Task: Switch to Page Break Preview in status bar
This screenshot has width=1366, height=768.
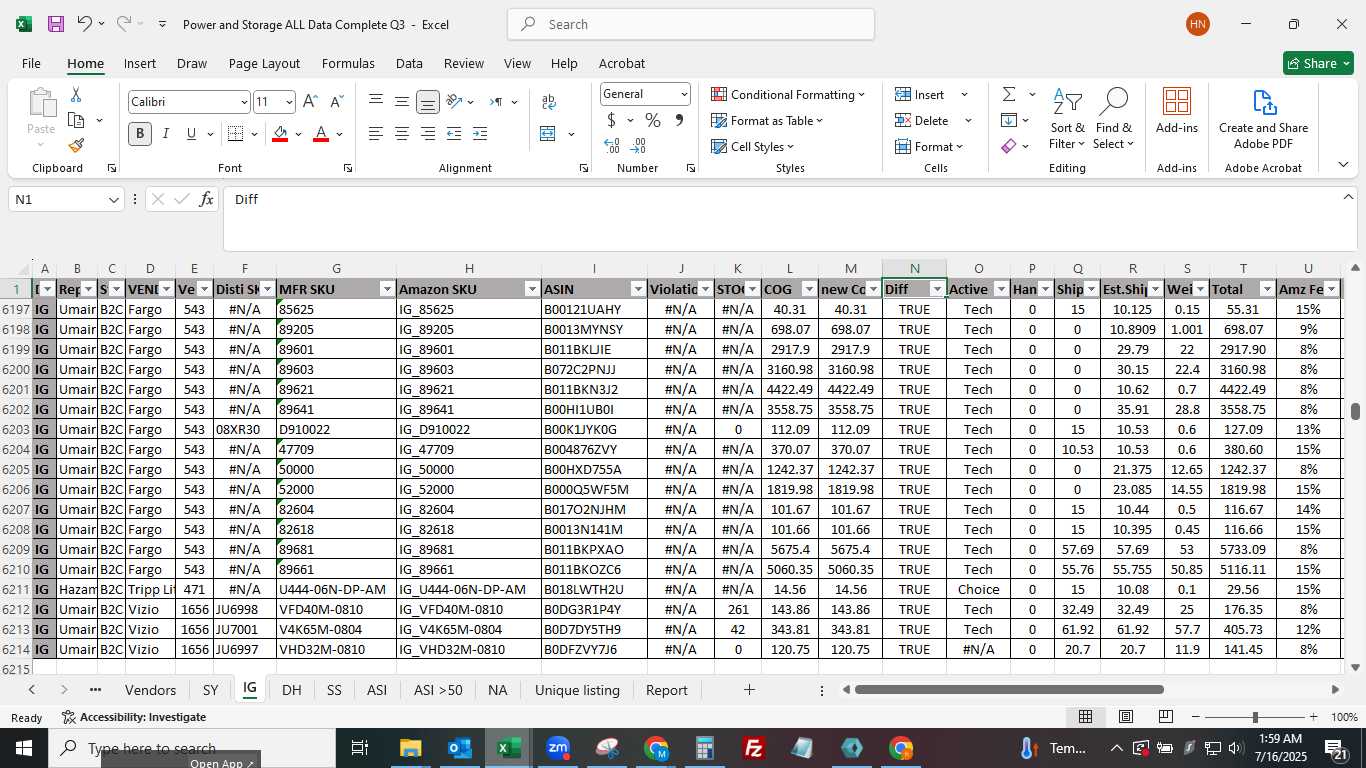Action: tap(1166, 717)
